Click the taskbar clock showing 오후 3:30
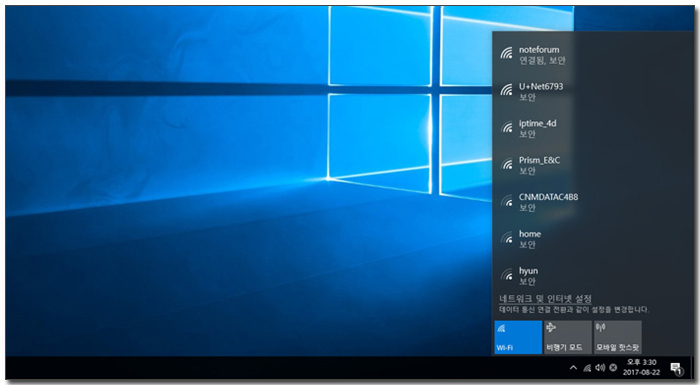Viewport: 700px width, 385px height. [x=641, y=367]
